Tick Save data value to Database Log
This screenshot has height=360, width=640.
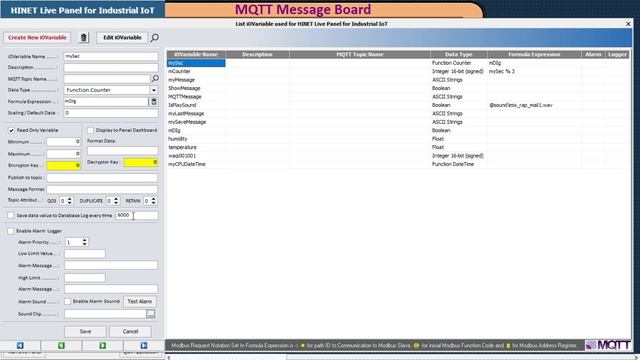[11, 215]
